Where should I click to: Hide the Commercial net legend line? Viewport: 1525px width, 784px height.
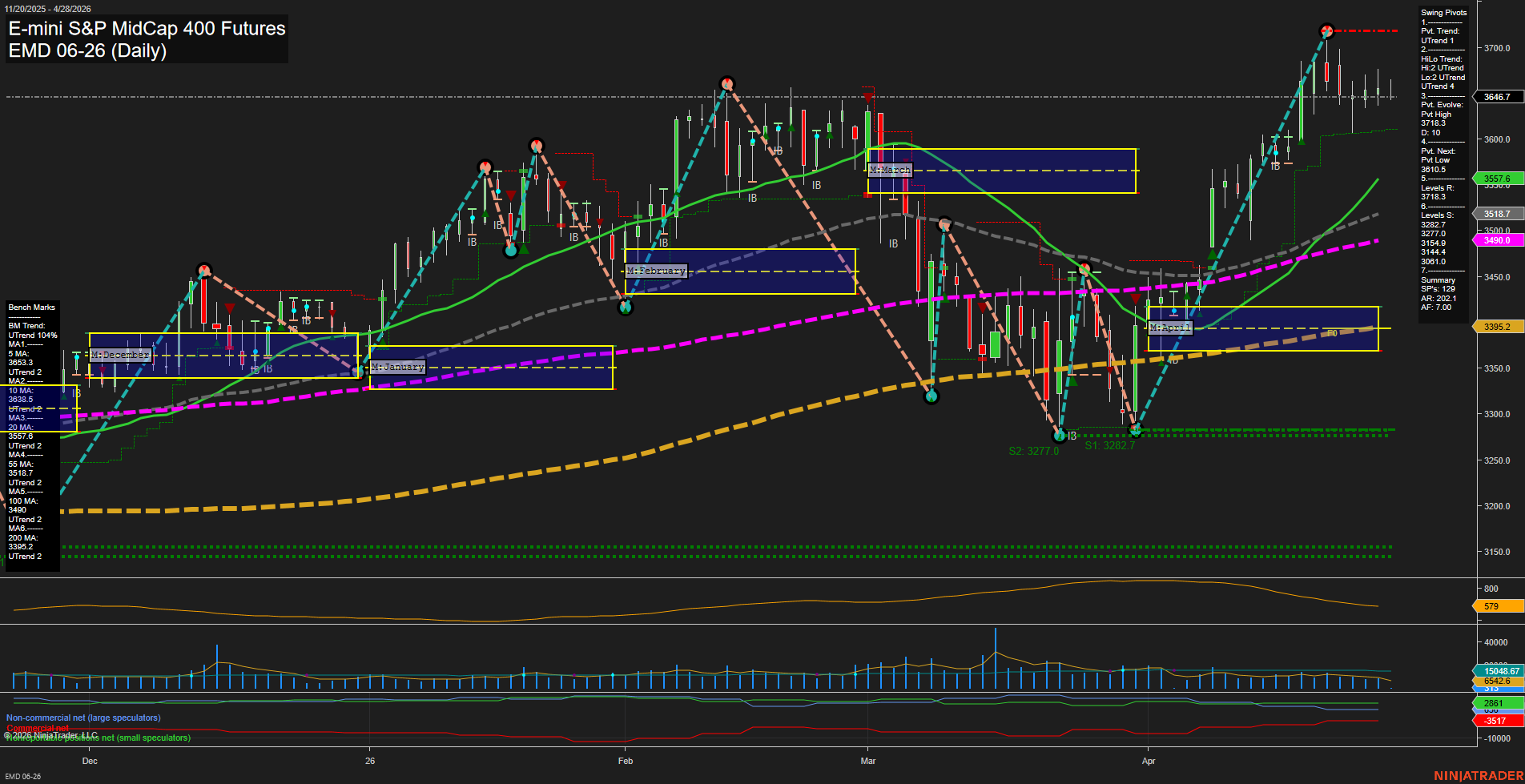(38, 727)
